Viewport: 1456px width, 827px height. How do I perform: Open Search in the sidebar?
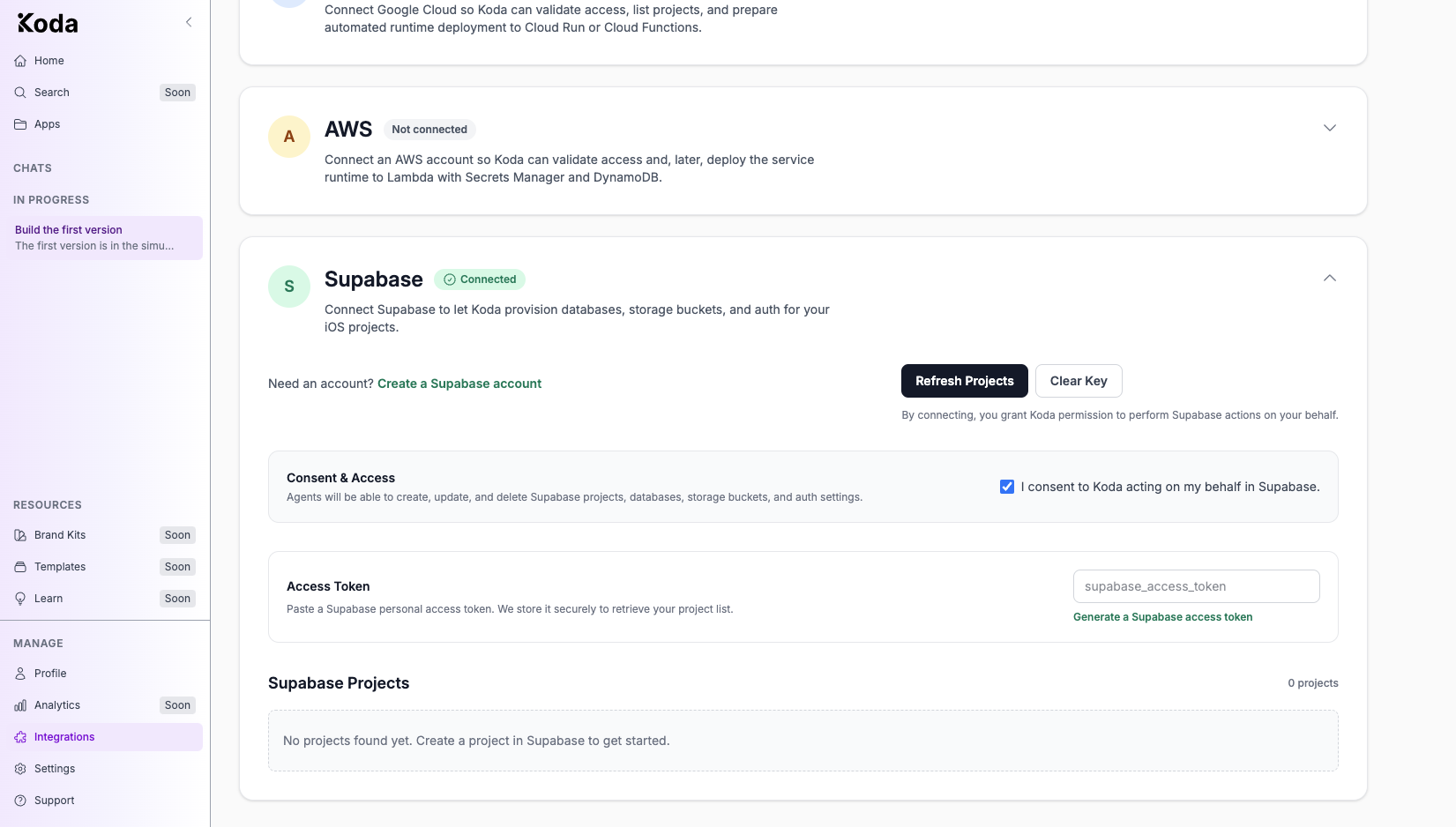(x=105, y=93)
